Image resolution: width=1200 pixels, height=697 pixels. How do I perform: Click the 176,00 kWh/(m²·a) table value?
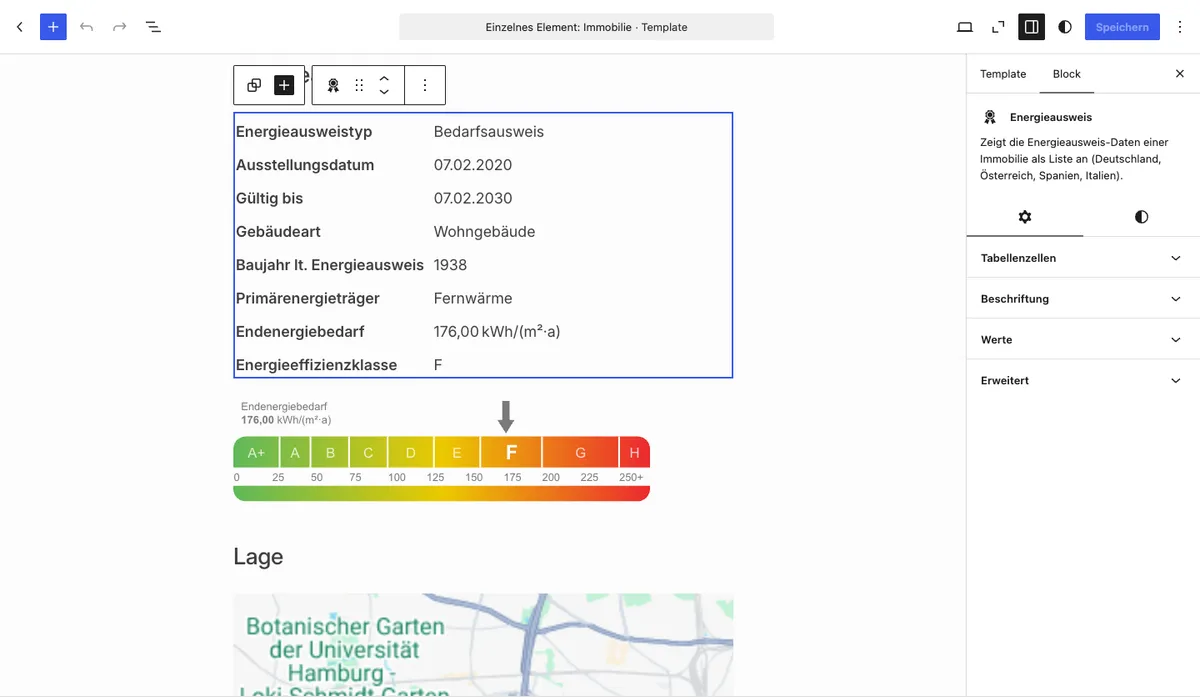[497, 331]
